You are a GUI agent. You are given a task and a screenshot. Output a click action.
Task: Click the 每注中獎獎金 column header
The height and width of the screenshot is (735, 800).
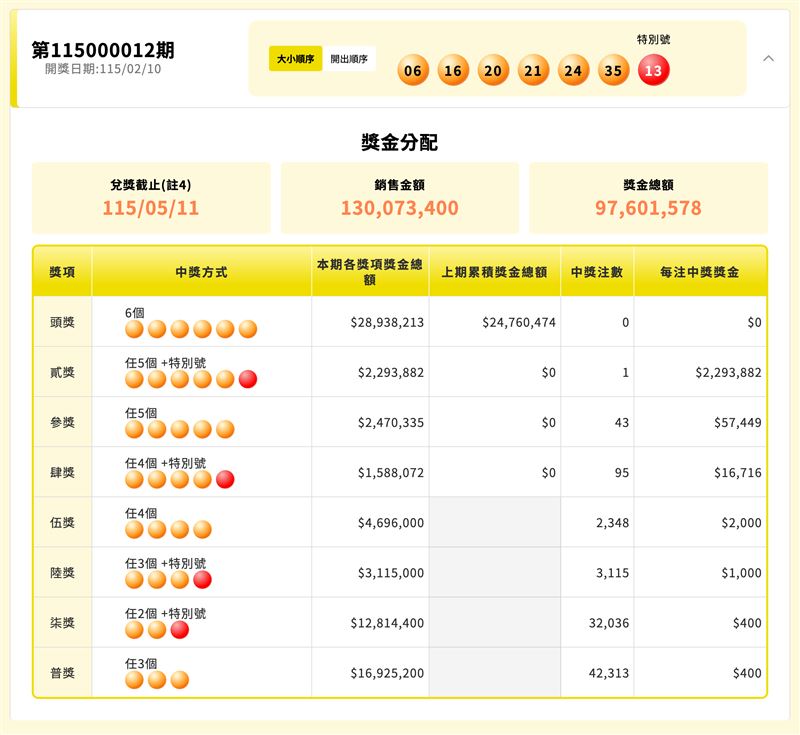click(x=700, y=272)
